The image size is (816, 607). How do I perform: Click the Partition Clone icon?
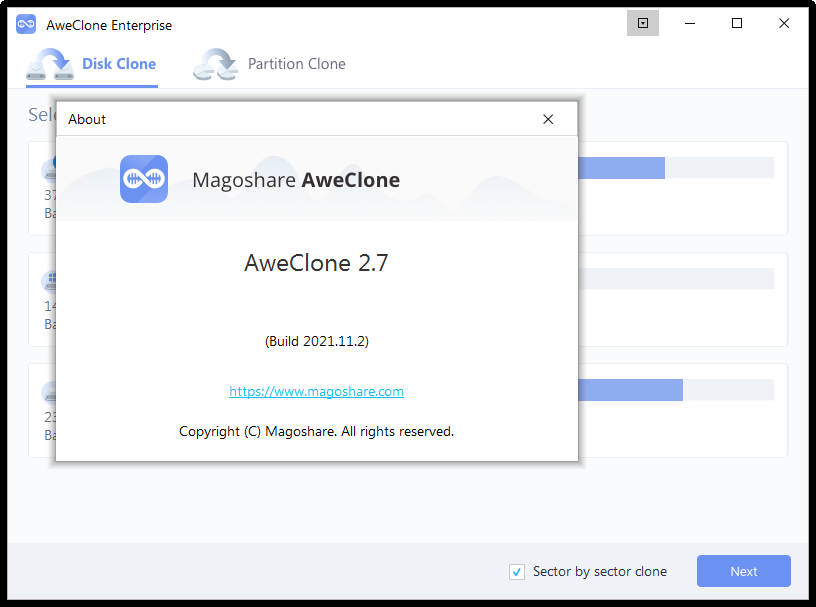pos(215,64)
